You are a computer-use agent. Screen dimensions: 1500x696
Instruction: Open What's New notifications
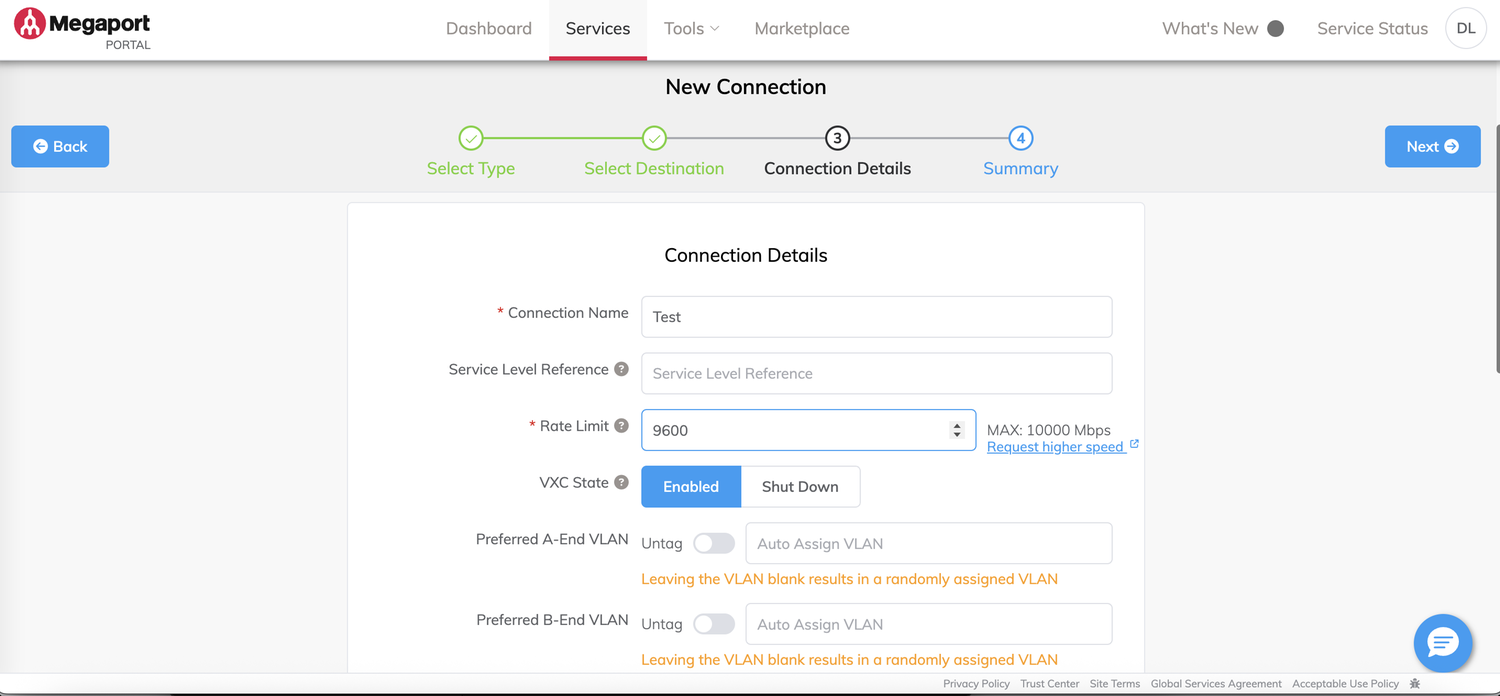1222,29
